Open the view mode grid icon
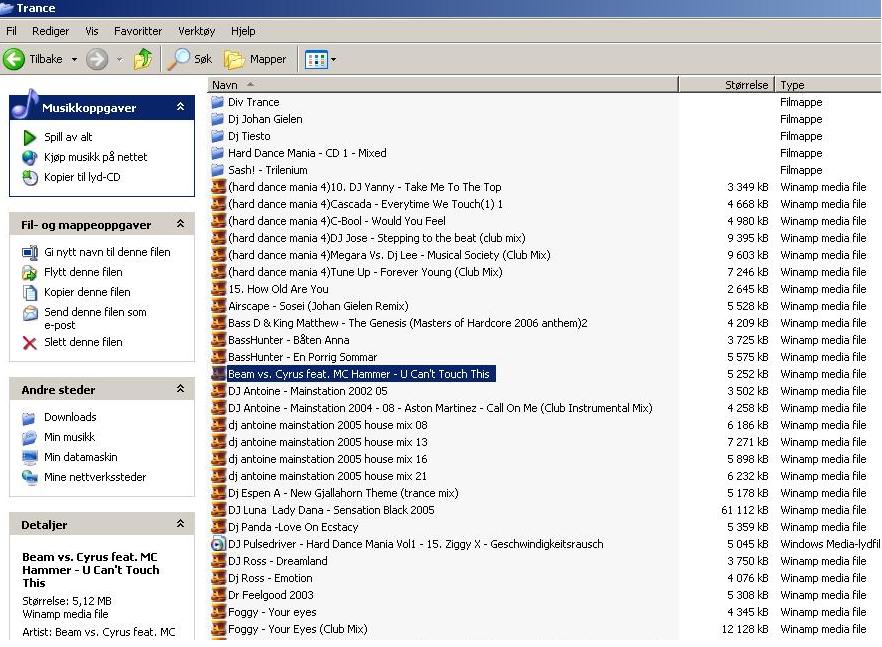Image resolution: width=882 pixels, height=647 pixels. pyautogui.click(x=316, y=59)
